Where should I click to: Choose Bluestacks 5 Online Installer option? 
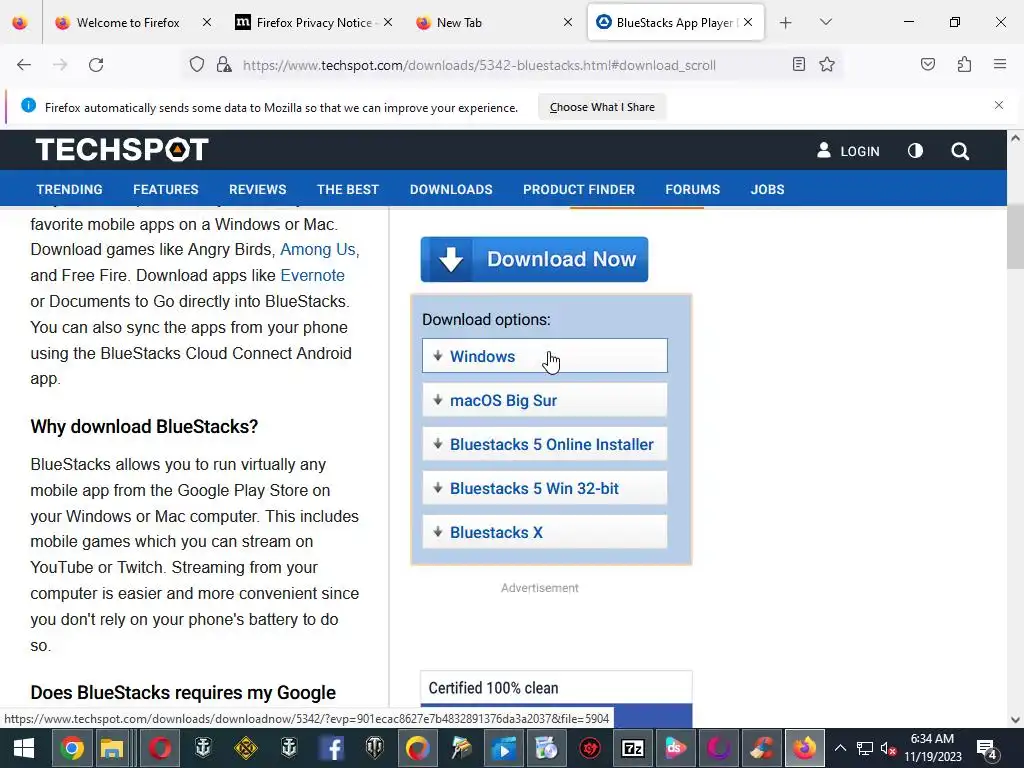545,444
